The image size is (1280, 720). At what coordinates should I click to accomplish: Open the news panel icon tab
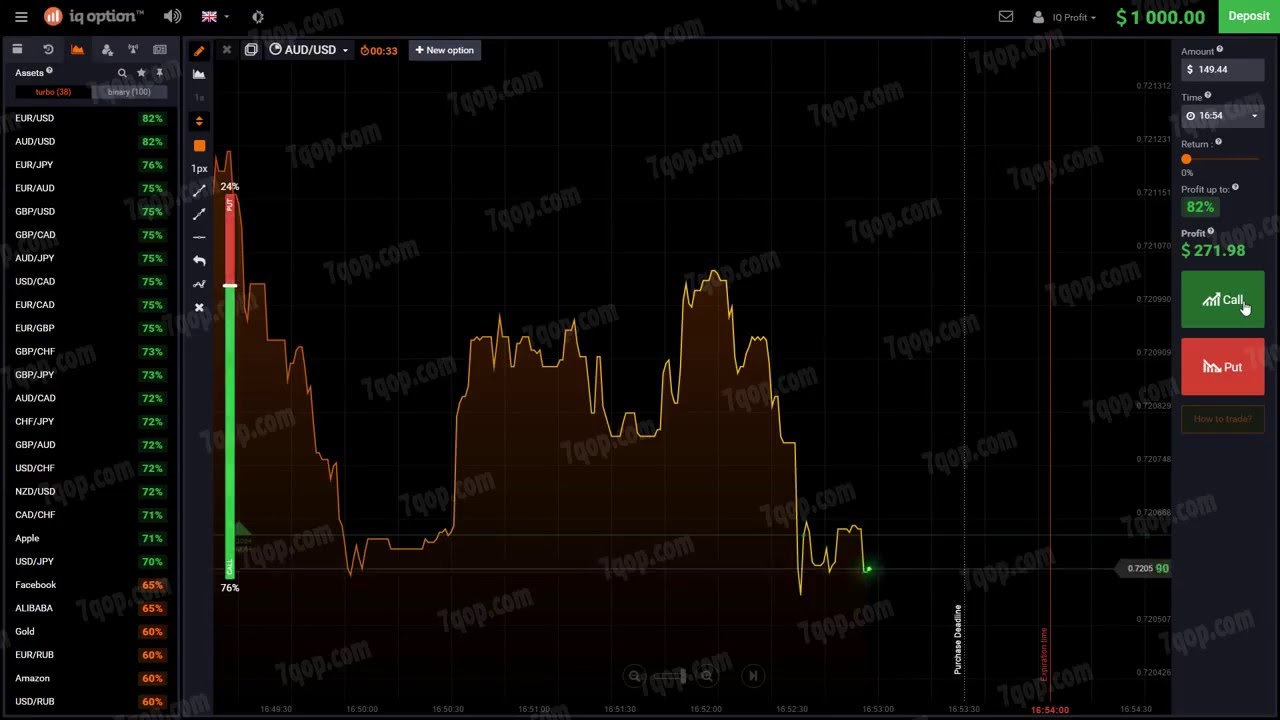point(160,49)
